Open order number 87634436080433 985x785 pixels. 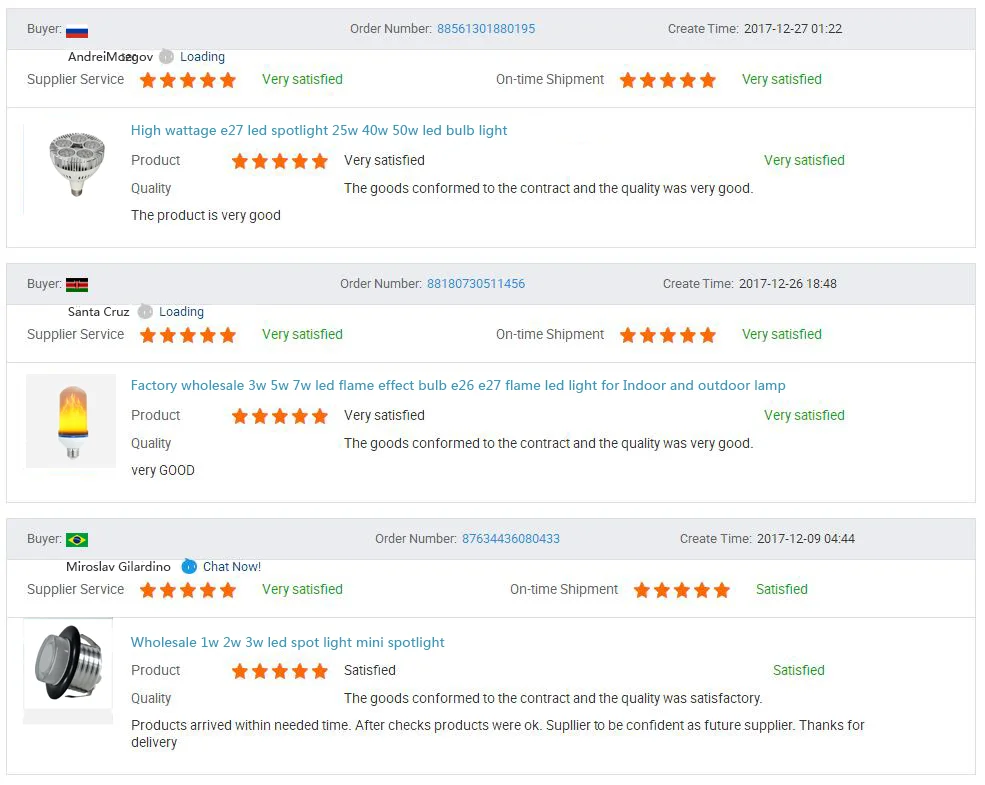tap(511, 539)
